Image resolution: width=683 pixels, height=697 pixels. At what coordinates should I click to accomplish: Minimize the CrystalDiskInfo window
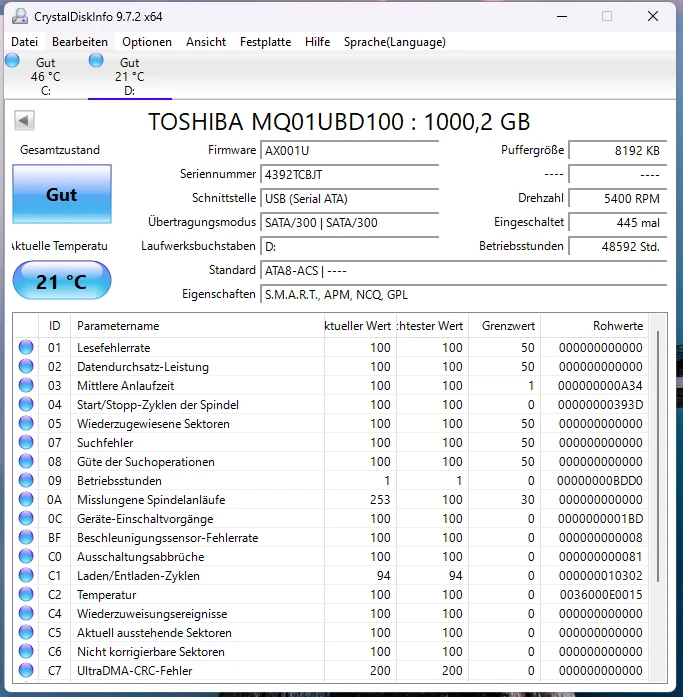point(562,16)
